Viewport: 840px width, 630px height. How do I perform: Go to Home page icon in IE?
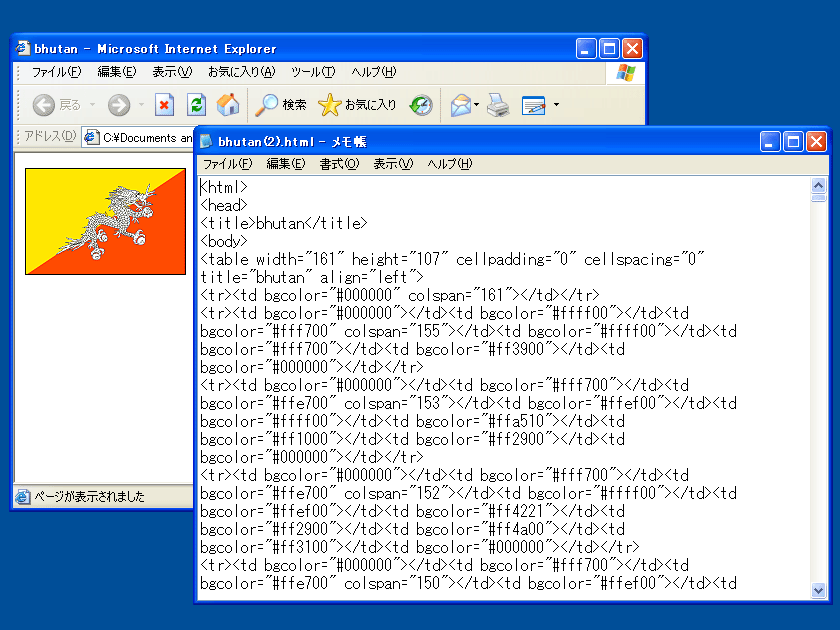(x=228, y=105)
